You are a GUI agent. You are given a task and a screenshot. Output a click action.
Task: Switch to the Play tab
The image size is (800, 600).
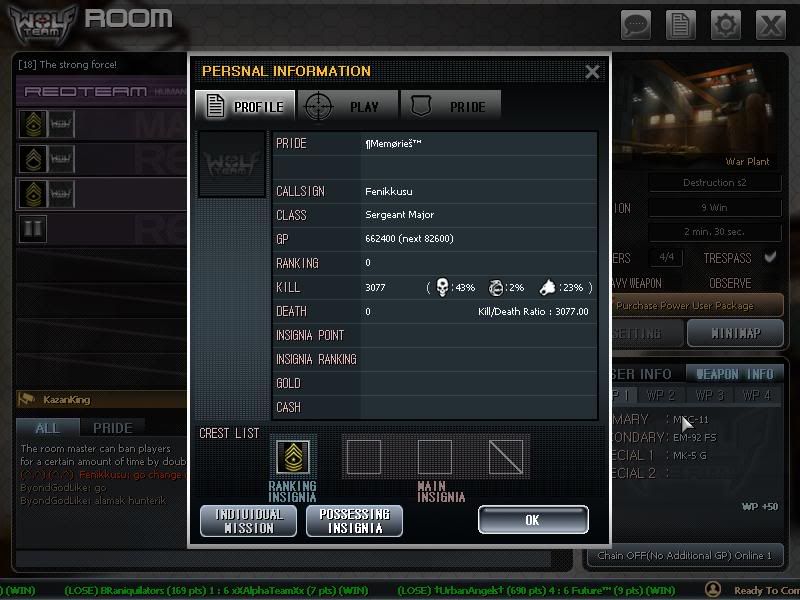click(x=348, y=106)
